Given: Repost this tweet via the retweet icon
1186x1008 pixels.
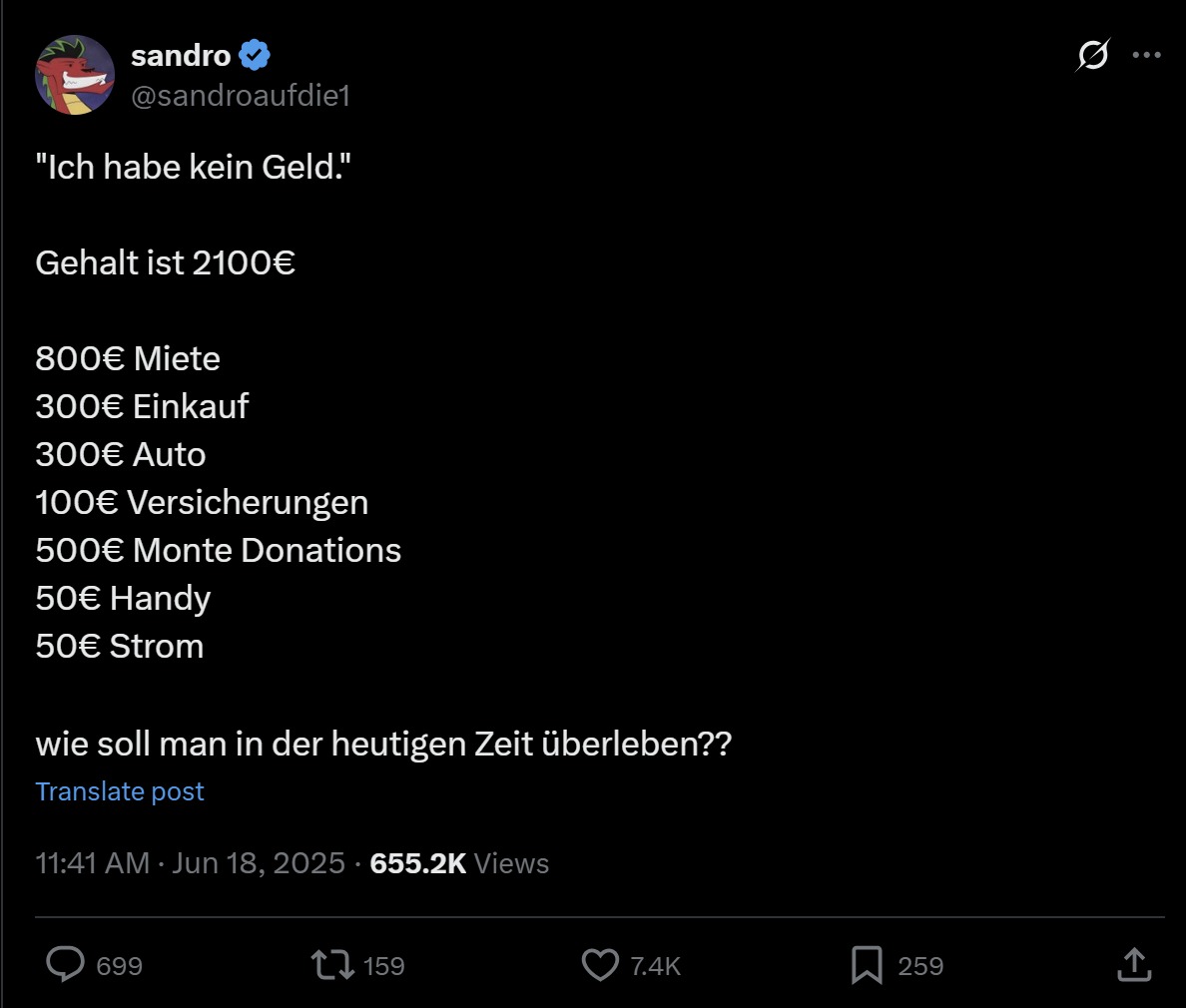Looking at the screenshot, I should [332, 964].
